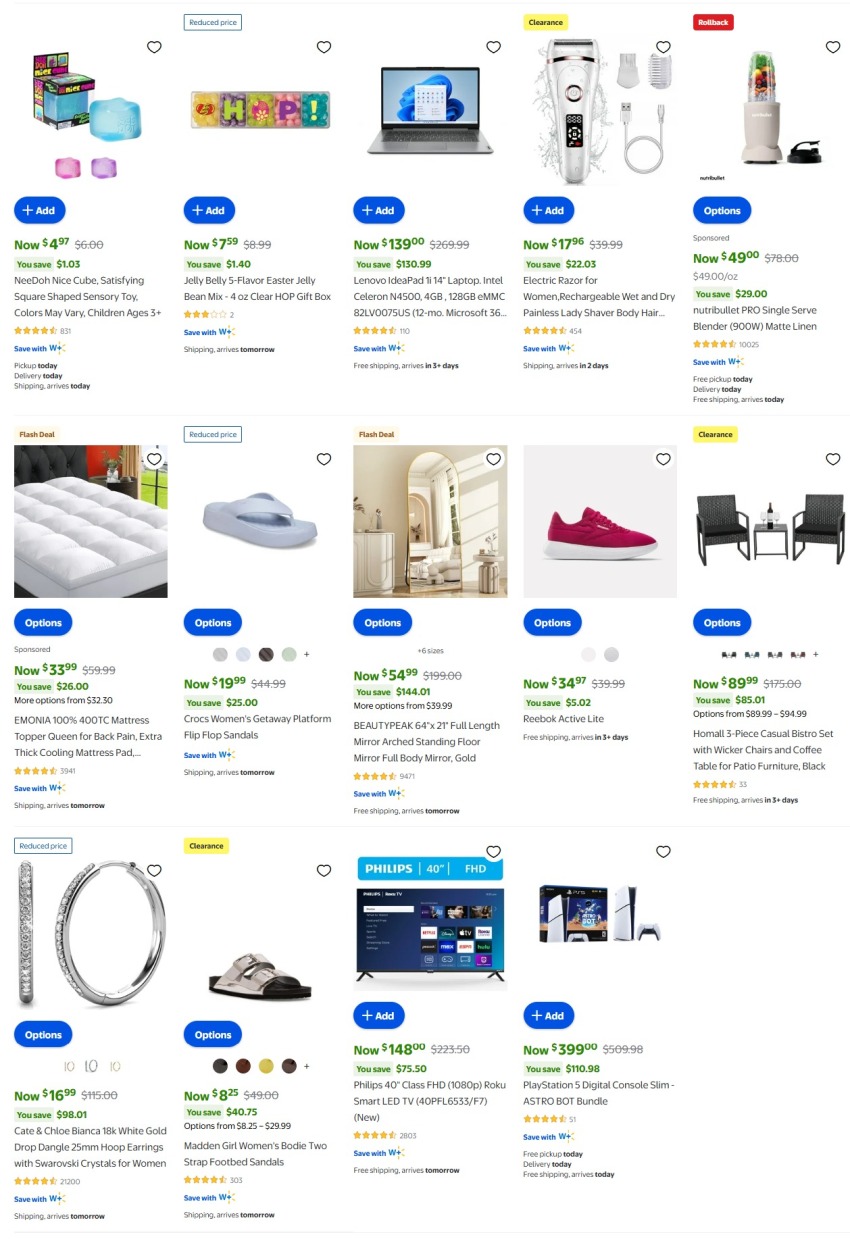Heart the nutribullet PRO blender
850x1239 pixels.
click(833, 47)
